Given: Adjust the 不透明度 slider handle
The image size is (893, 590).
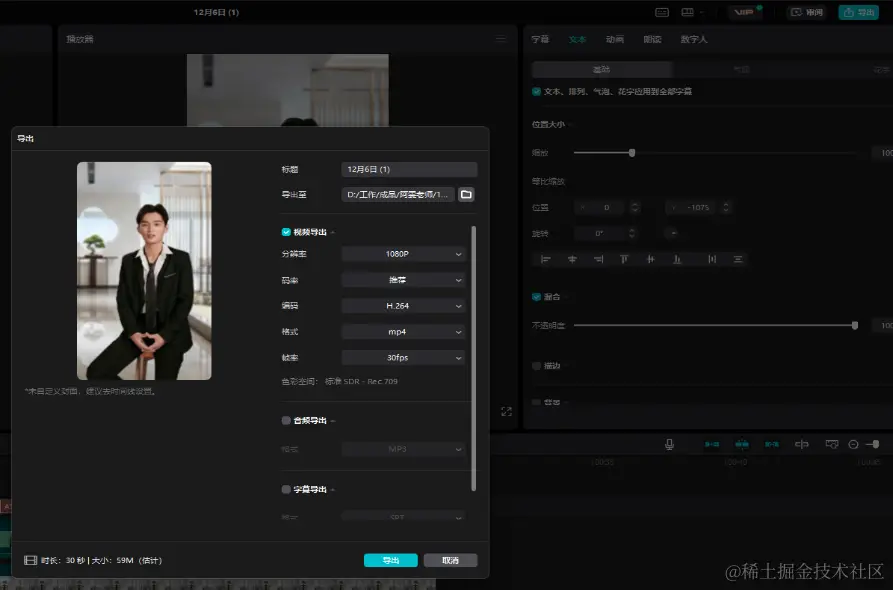Looking at the screenshot, I should (x=855, y=325).
